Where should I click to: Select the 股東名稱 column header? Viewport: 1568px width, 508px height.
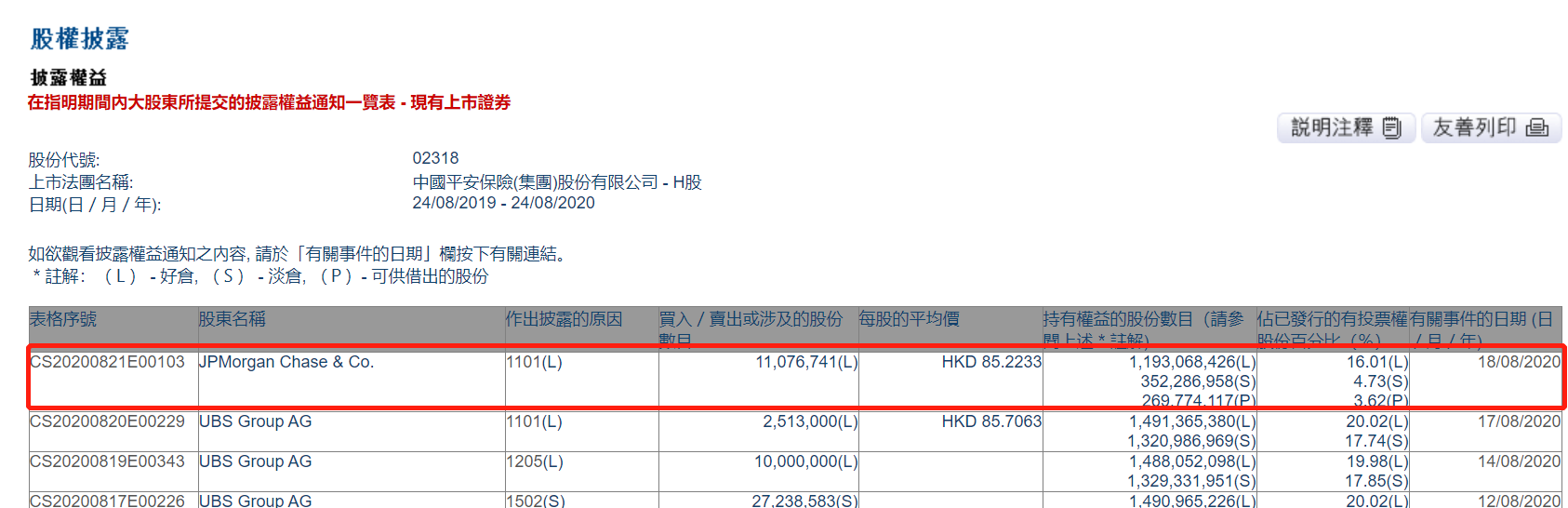click(x=233, y=319)
